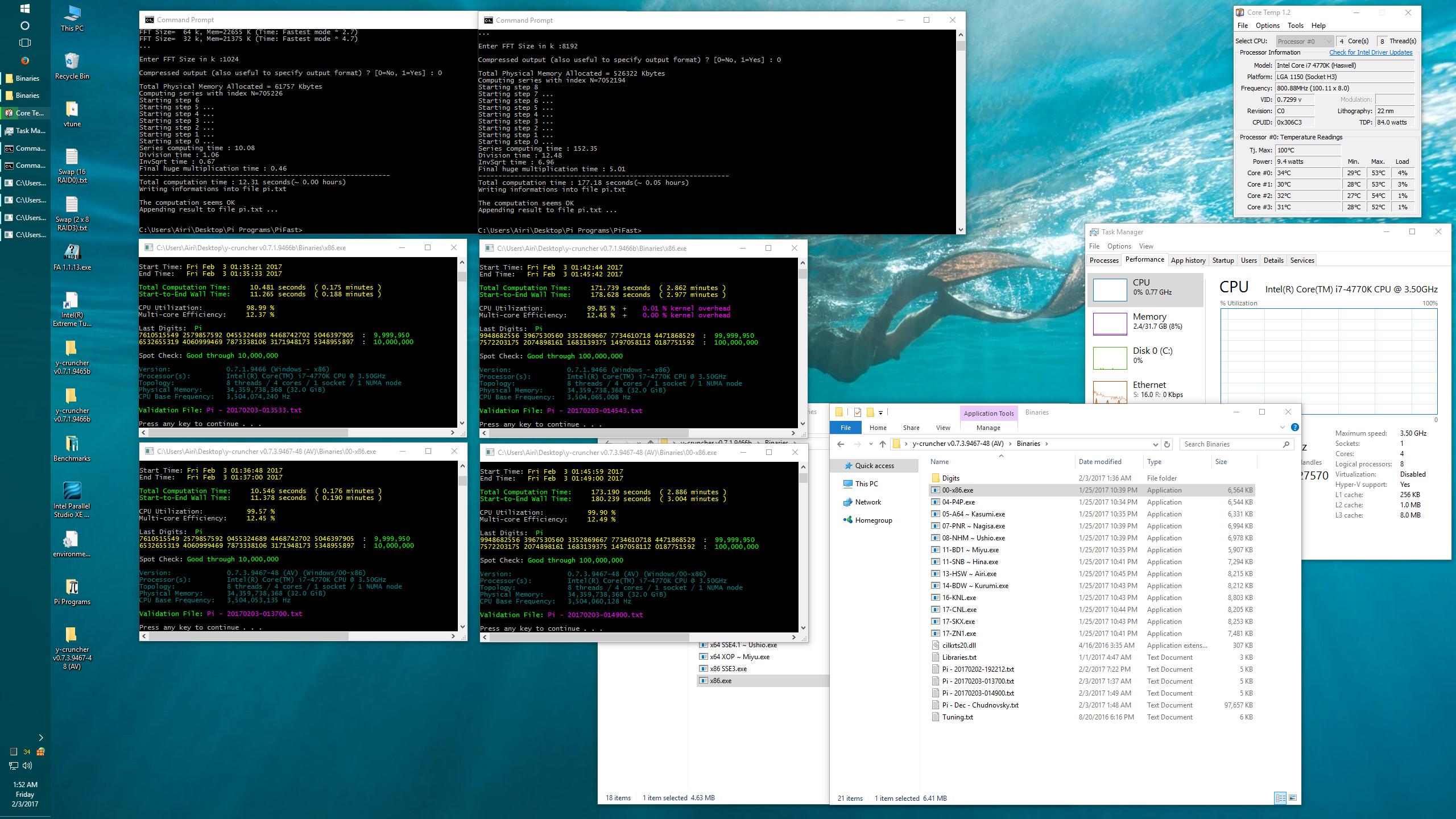Open the vtune folder on the desktop
The width and height of the screenshot is (1456, 819).
click(72, 114)
